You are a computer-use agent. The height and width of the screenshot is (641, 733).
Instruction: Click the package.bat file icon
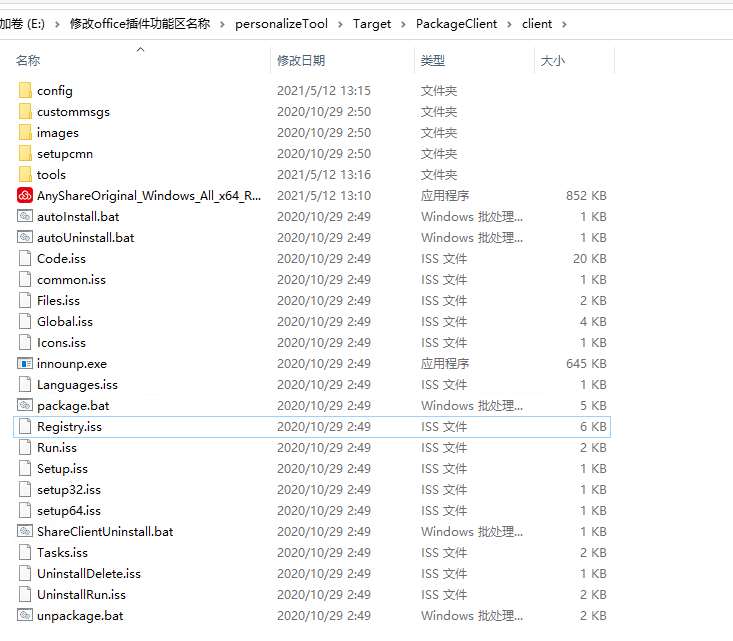coord(25,405)
